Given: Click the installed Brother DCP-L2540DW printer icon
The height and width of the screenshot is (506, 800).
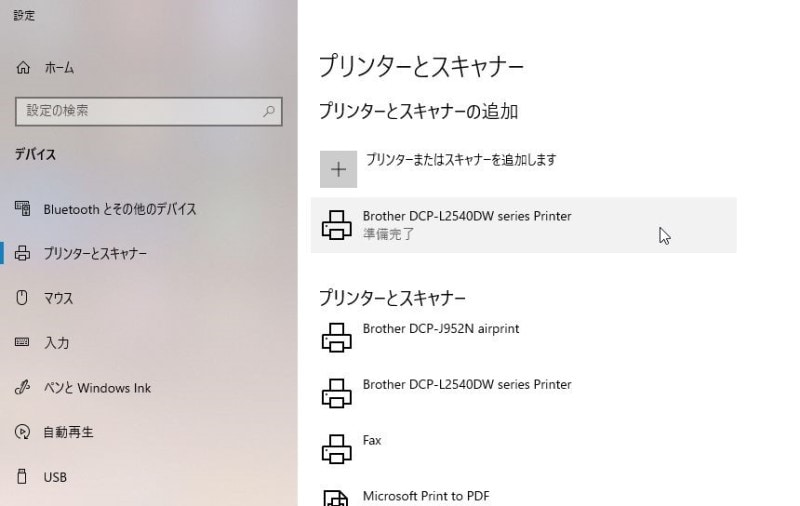Looking at the screenshot, I should tap(337, 393).
